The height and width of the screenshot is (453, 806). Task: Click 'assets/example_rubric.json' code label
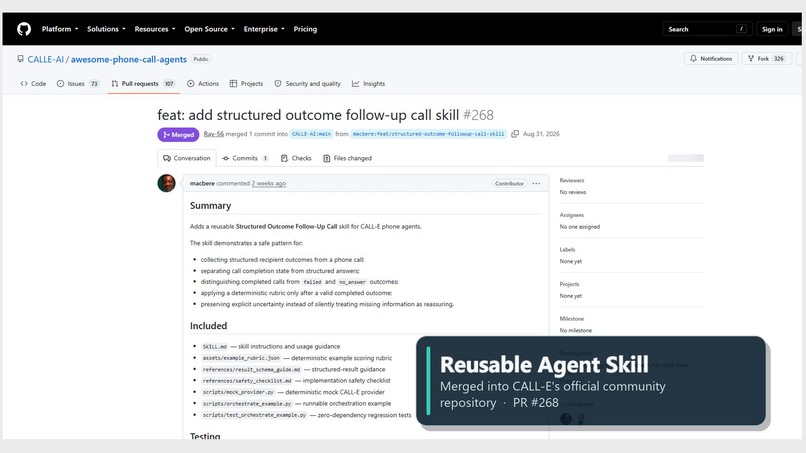click(x=241, y=358)
